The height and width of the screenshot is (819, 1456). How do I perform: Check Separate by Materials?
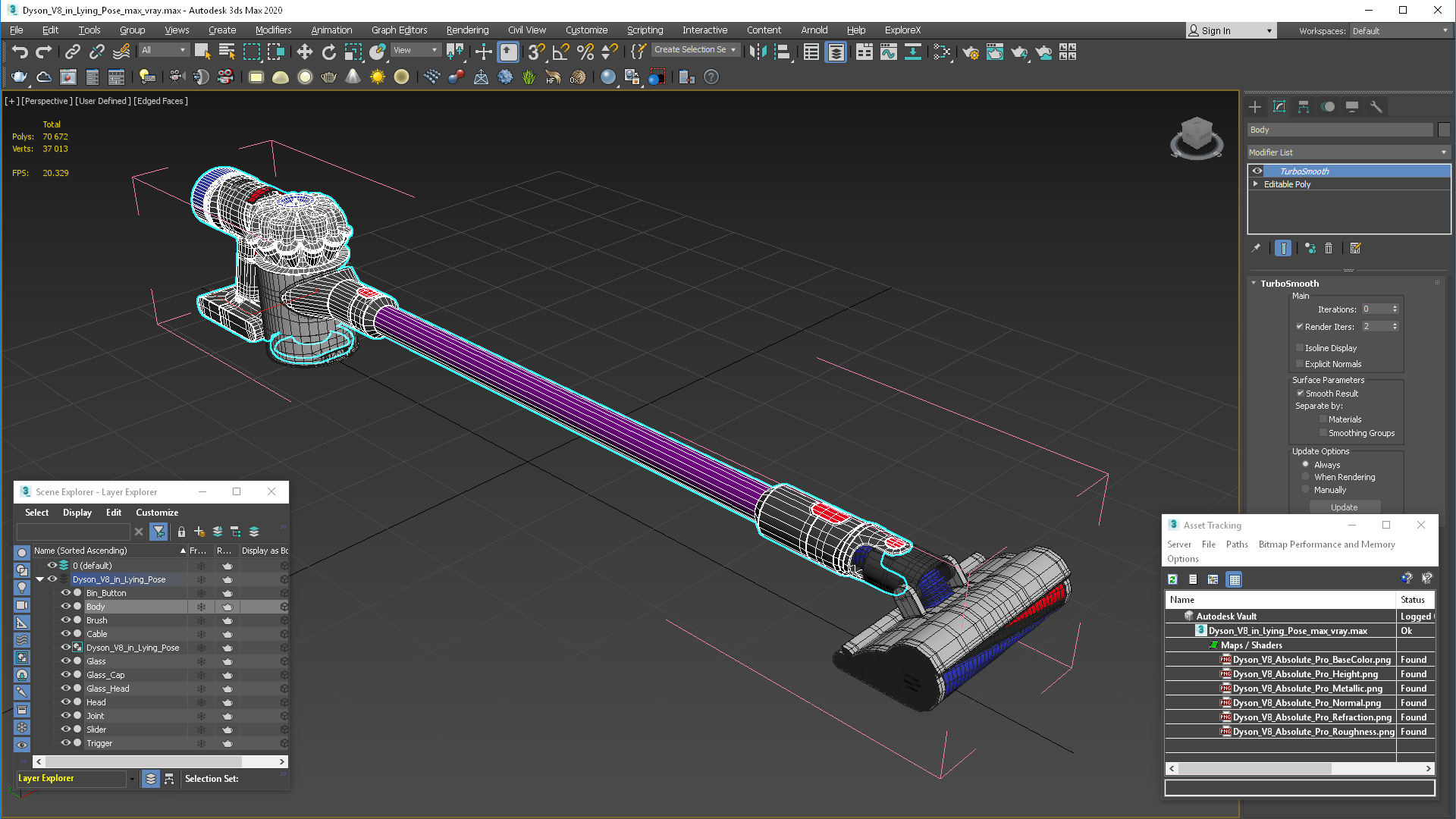tap(1323, 419)
